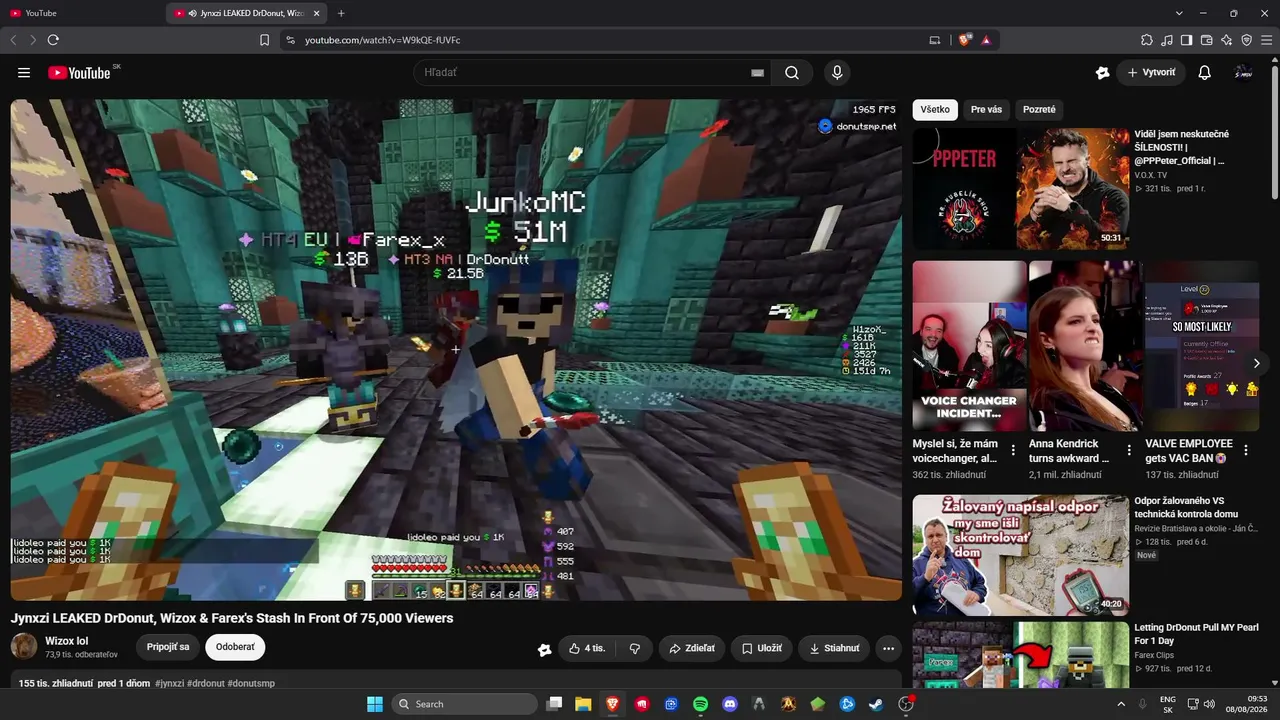Like the video with thumbs up

[587, 648]
